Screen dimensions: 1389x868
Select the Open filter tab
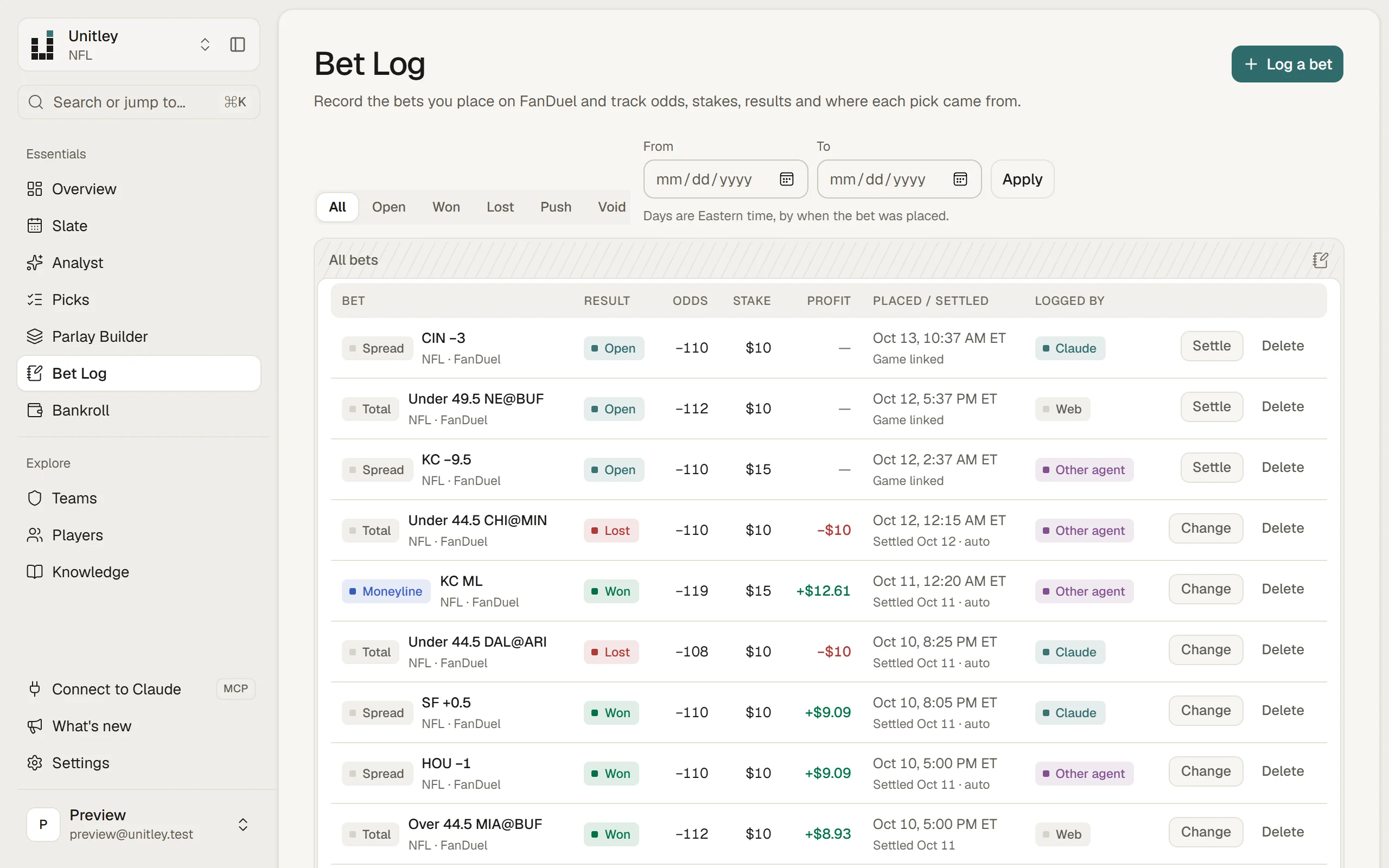(x=388, y=207)
